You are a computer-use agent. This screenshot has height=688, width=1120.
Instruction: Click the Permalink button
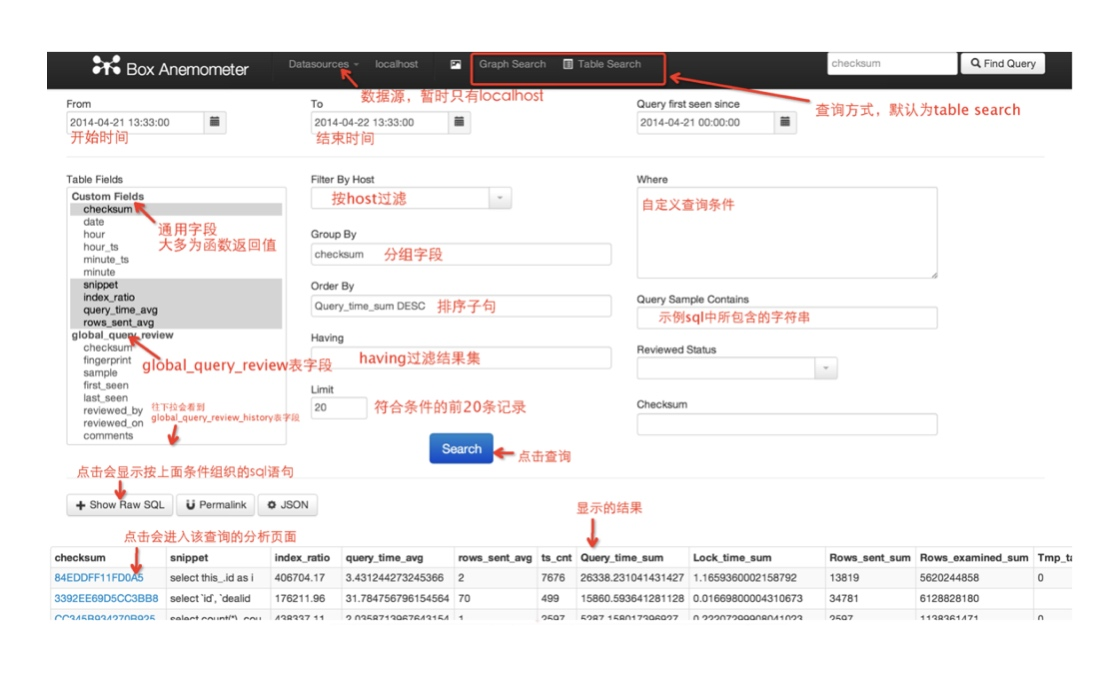coord(215,505)
